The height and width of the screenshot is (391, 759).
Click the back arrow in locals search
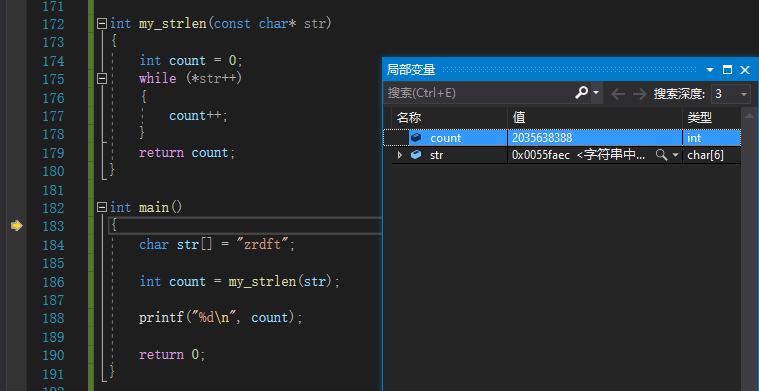click(618, 94)
